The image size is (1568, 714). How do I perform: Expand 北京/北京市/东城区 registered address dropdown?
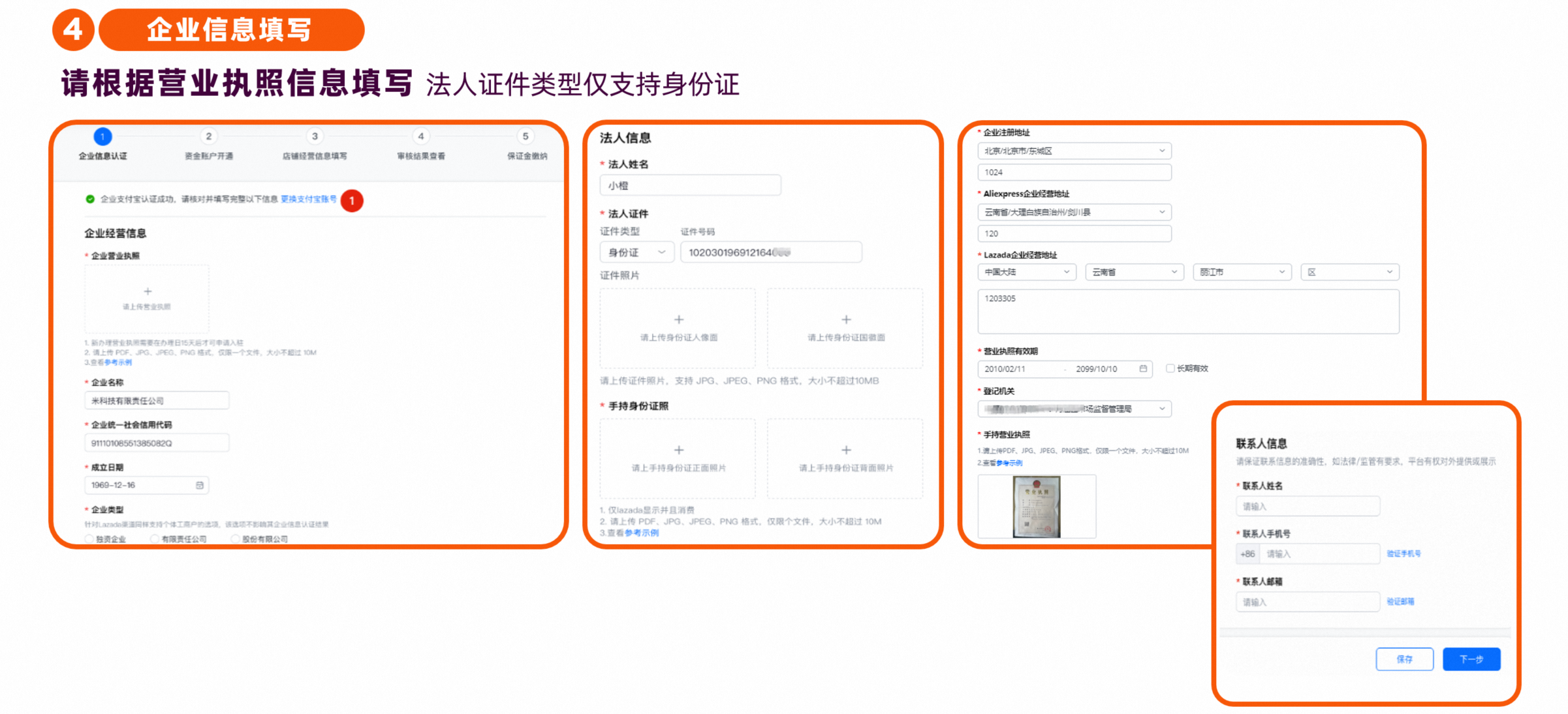point(1074,151)
